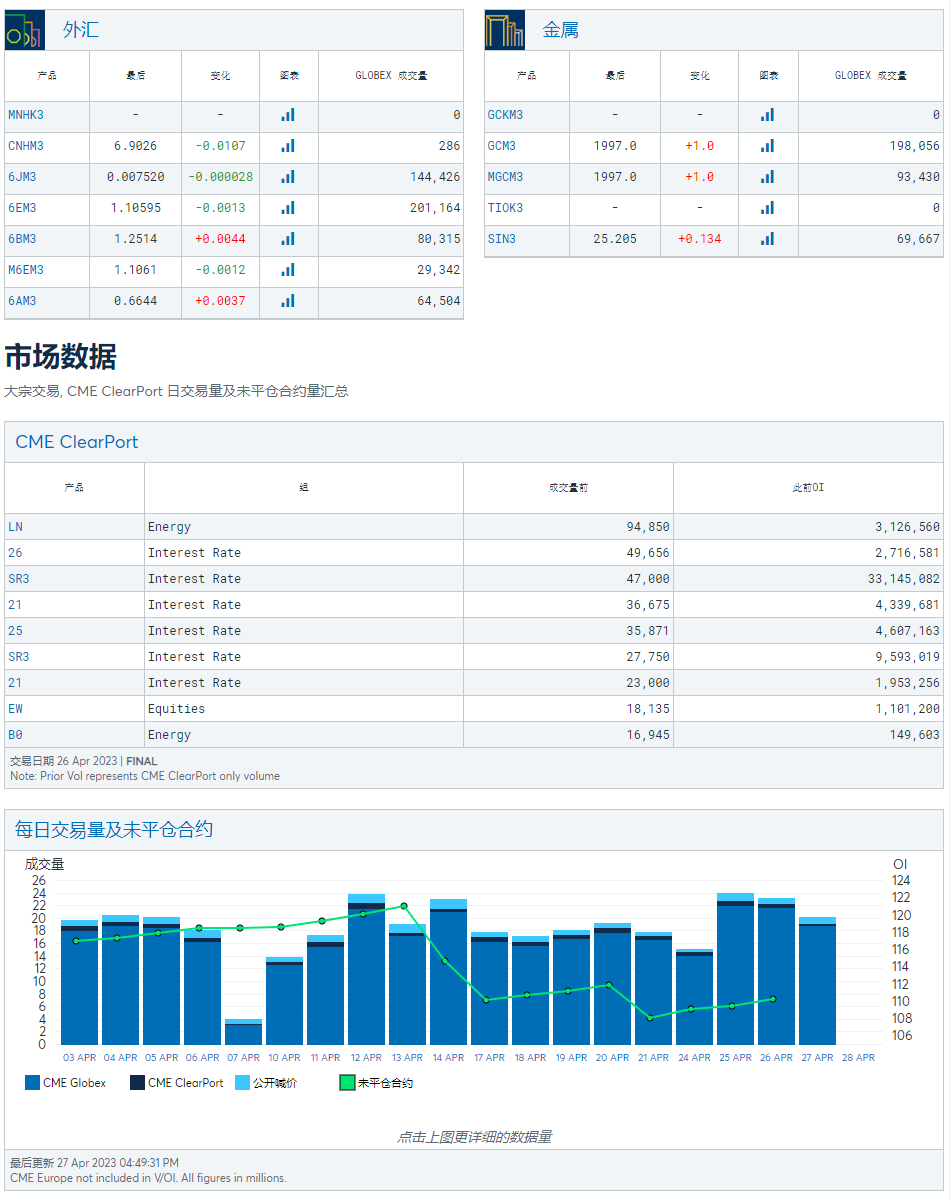The image size is (950, 1200).
Task: Click the 33,145,082 open interest cell
Action: (x=809, y=579)
